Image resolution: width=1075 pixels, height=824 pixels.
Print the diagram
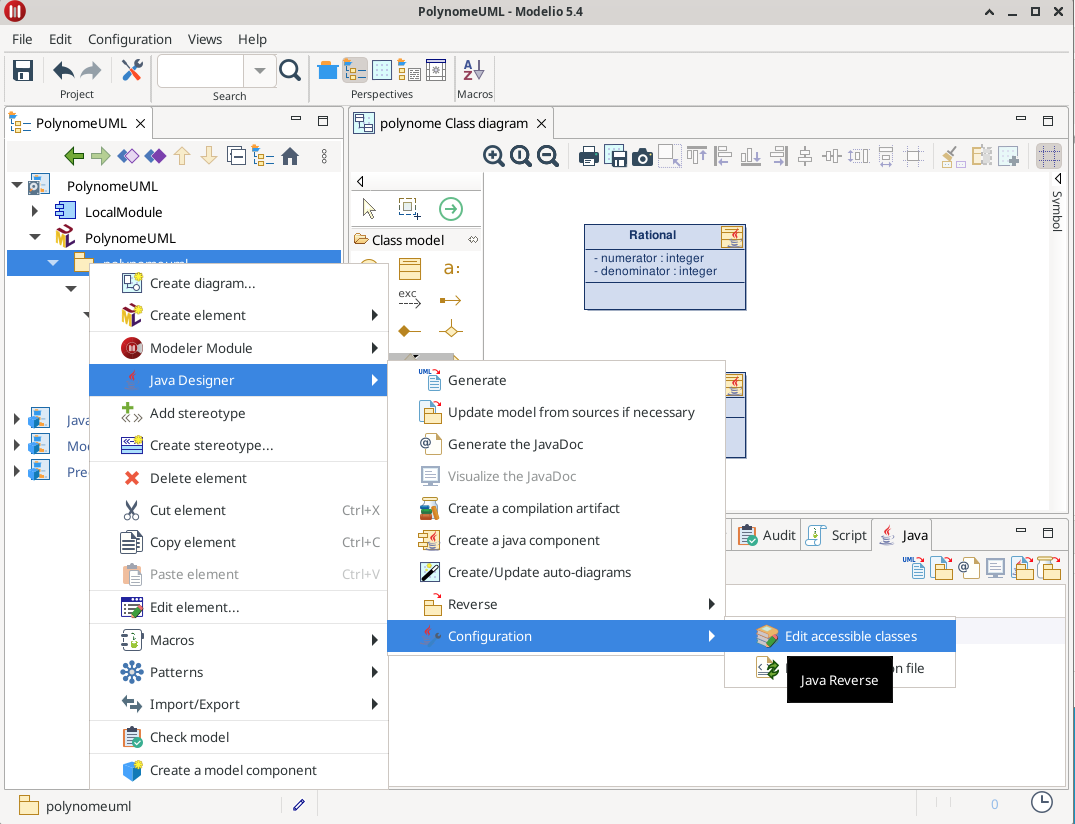(x=588, y=157)
